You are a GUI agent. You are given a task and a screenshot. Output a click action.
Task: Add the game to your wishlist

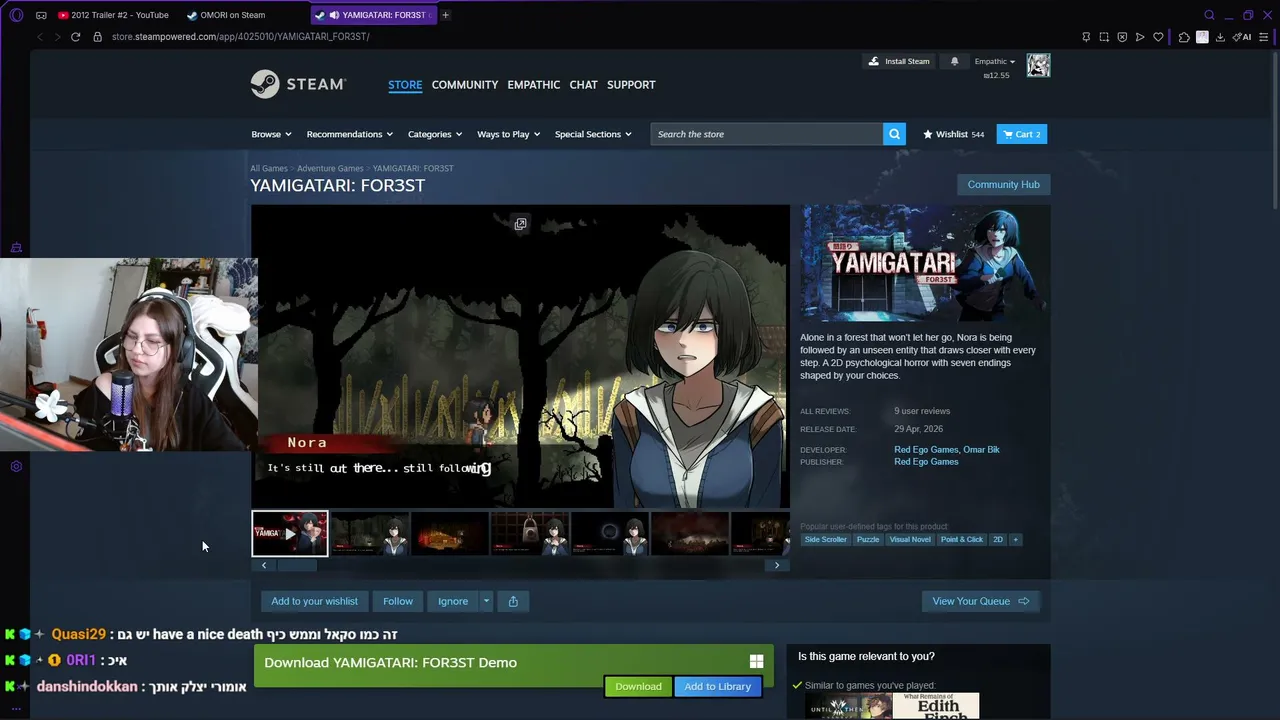(x=314, y=601)
